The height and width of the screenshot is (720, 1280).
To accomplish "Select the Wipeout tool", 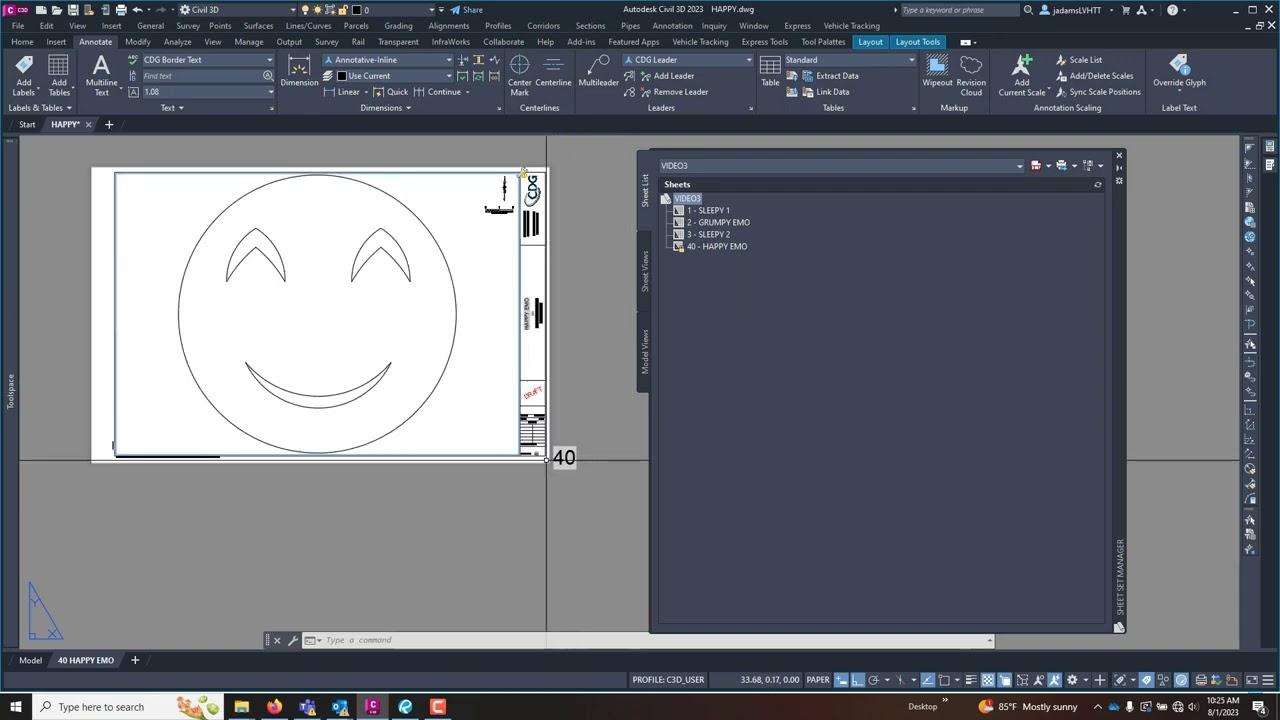I will pos(937,71).
